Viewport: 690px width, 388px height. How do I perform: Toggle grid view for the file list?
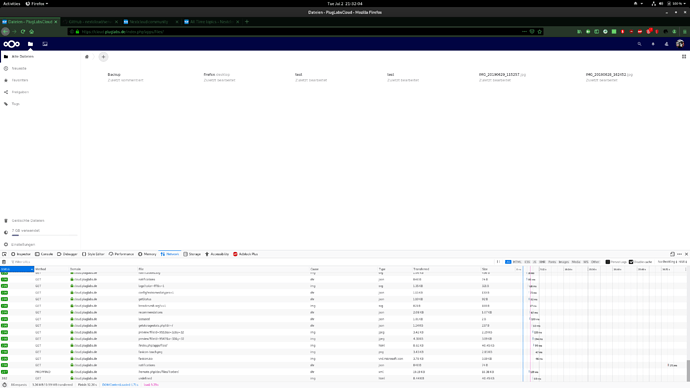(x=684, y=56)
